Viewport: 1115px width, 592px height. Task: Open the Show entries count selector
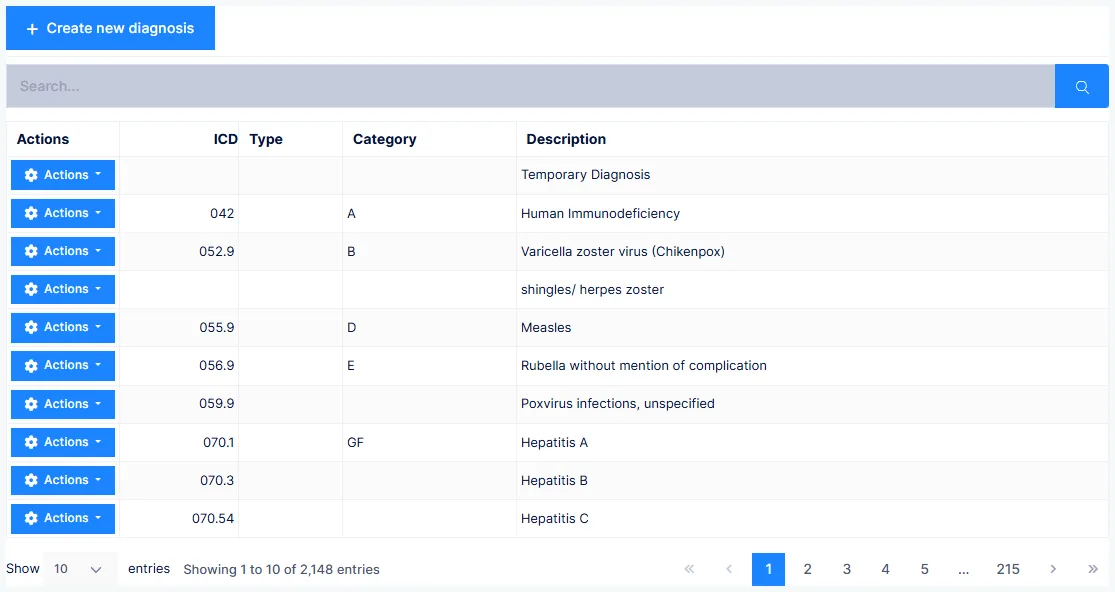(78, 569)
